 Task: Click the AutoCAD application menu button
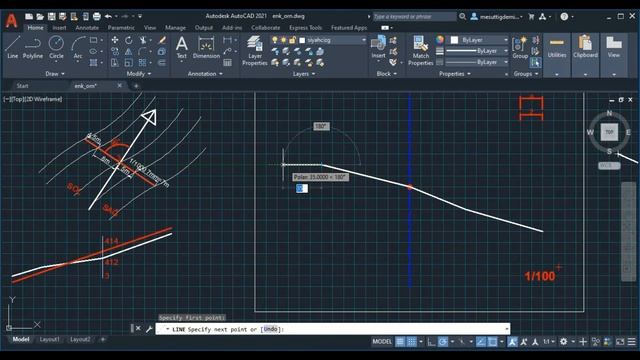tap(11, 20)
